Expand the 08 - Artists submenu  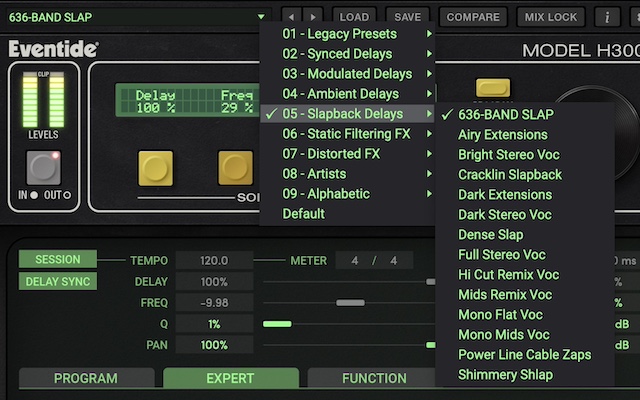(347, 174)
